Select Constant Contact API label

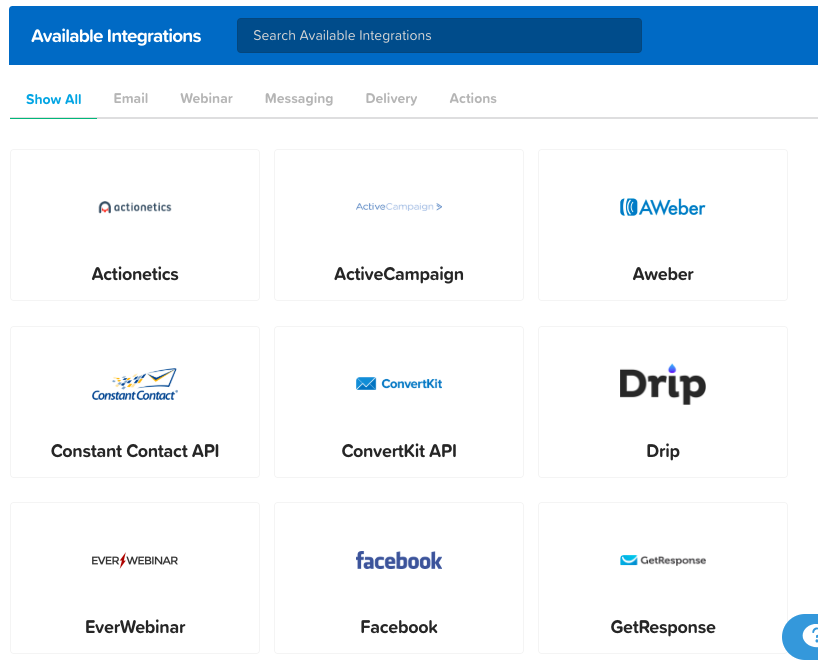(x=135, y=451)
